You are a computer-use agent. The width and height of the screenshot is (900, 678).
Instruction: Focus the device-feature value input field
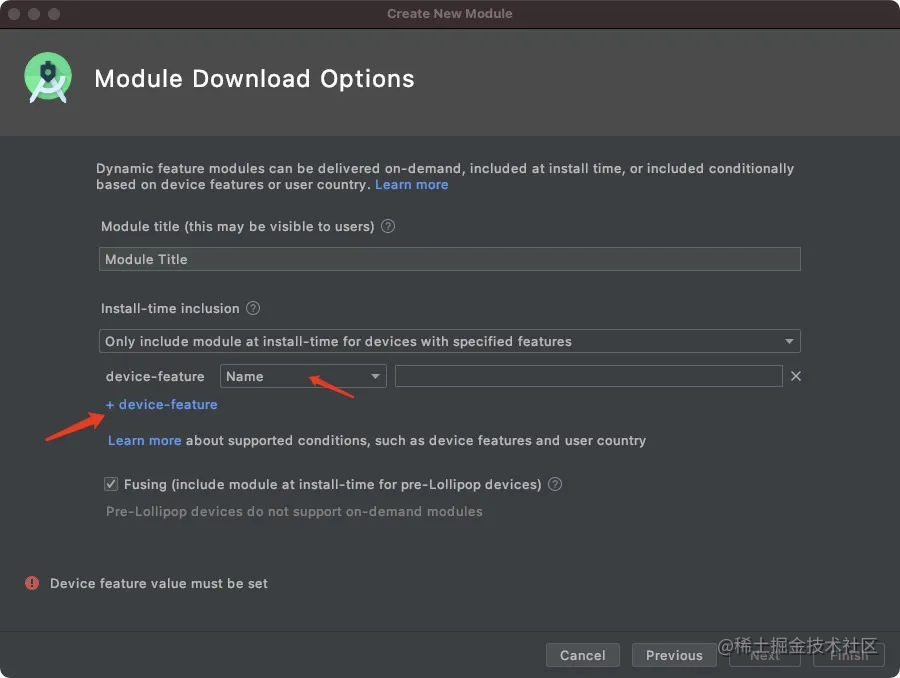[x=588, y=376]
